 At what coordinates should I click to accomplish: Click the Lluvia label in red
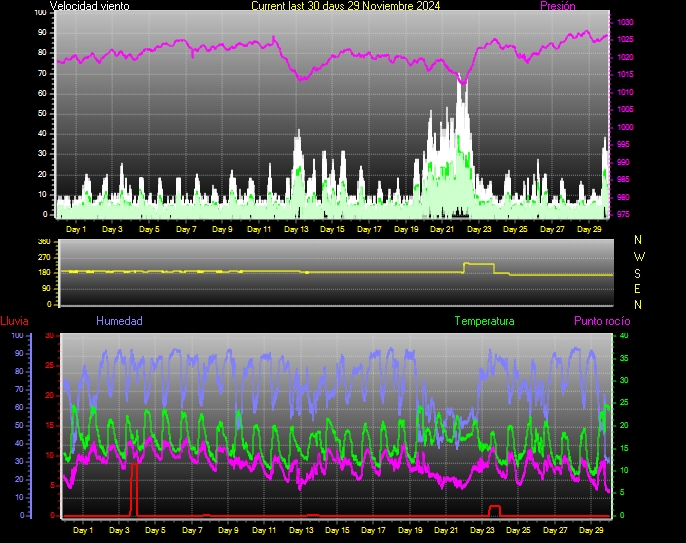pos(14,321)
